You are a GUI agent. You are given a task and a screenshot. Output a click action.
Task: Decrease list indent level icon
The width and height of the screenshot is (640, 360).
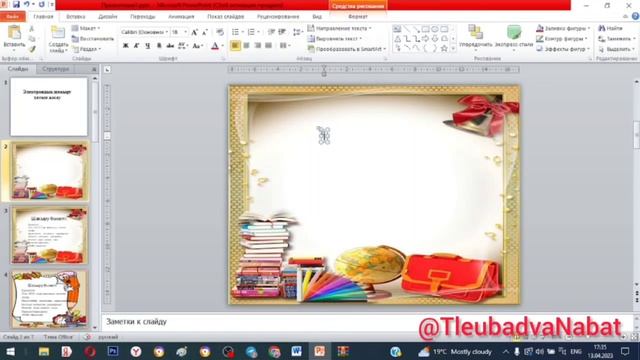point(271,32)
